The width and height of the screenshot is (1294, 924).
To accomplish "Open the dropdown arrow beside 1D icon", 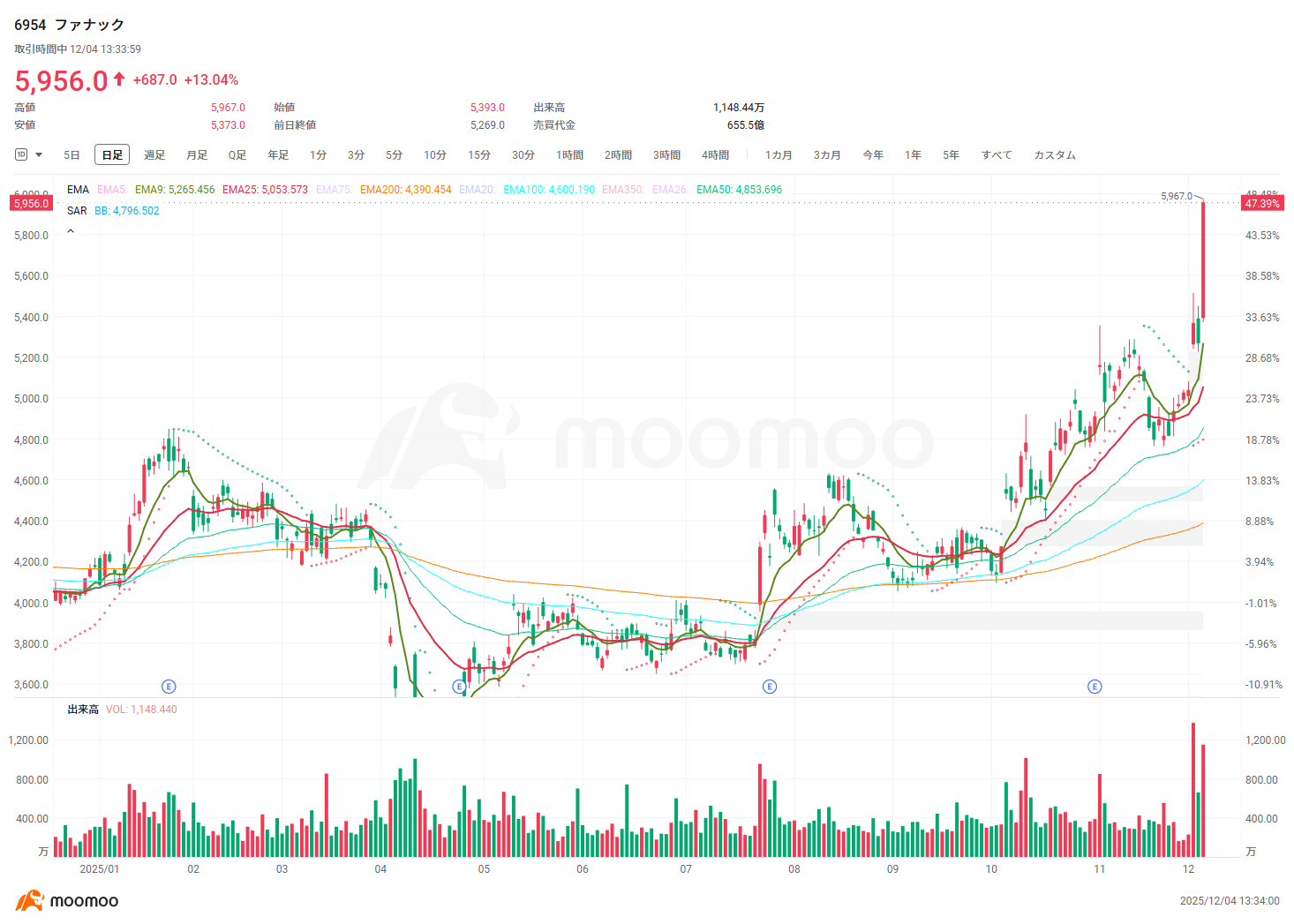I will coord(39,155).
